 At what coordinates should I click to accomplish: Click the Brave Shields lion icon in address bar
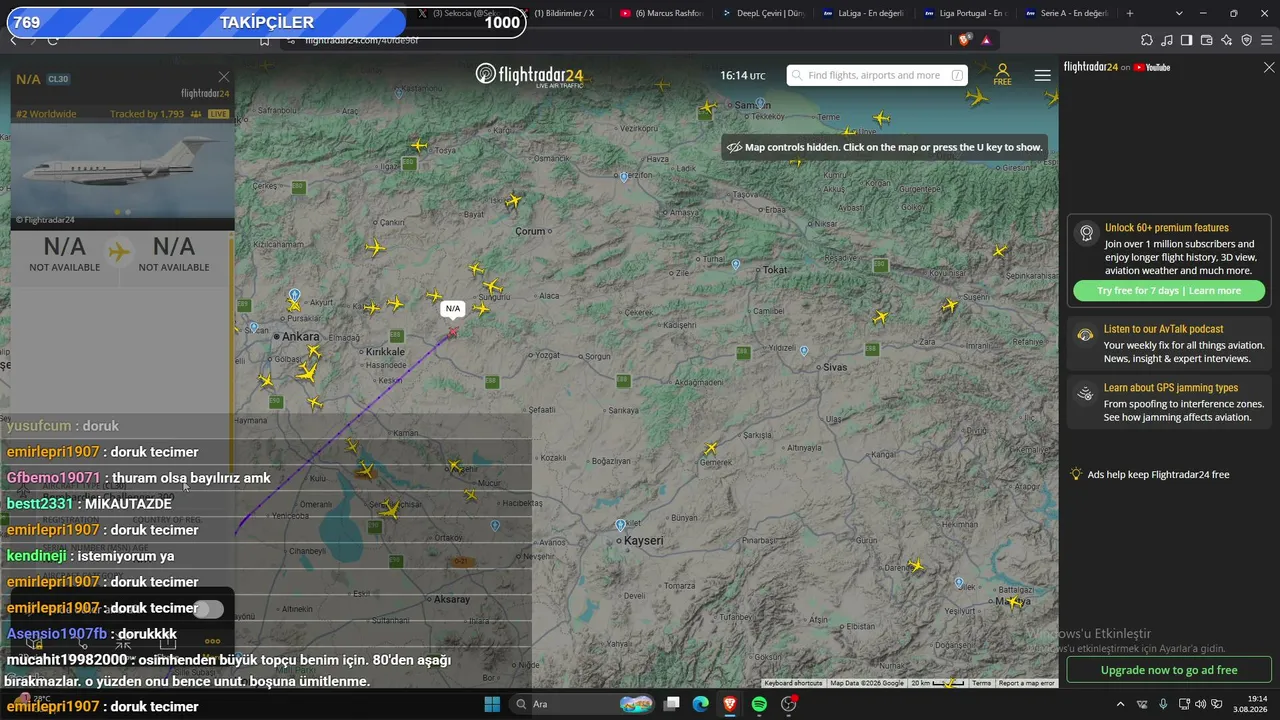(x=964, y=40)
